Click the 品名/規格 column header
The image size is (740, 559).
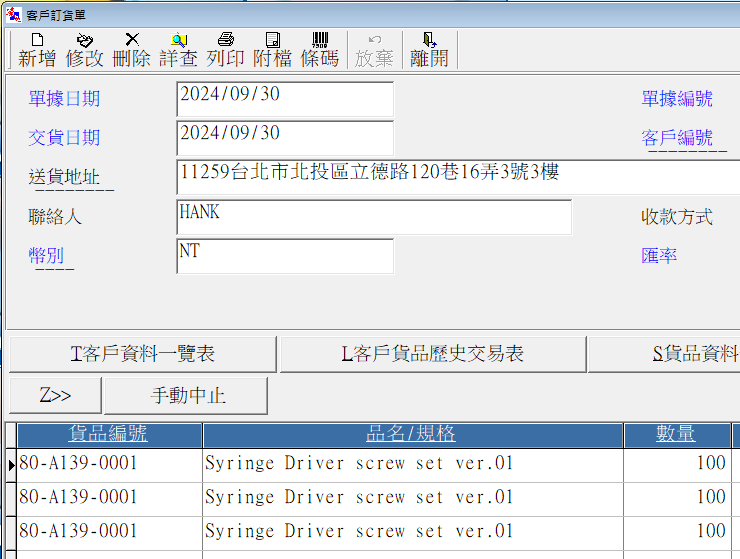412,434
